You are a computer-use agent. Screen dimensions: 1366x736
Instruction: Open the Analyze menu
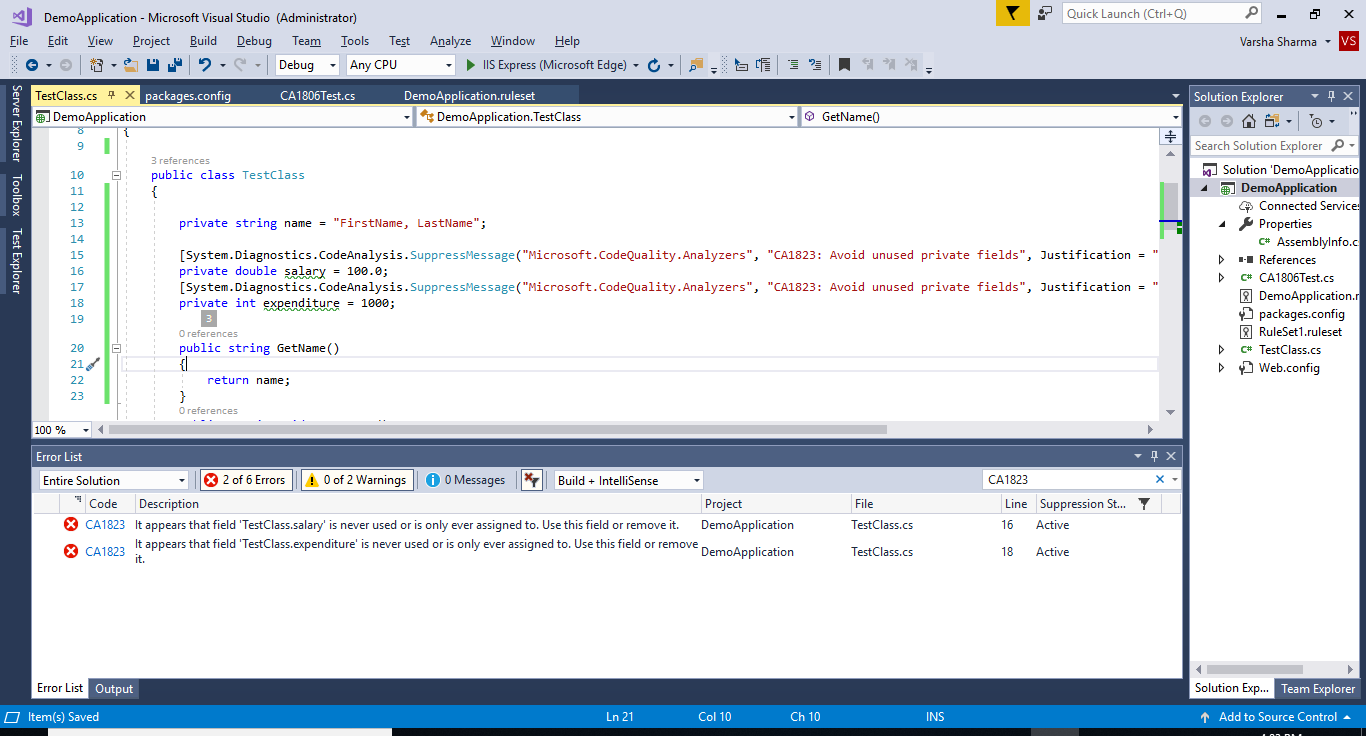450,41
